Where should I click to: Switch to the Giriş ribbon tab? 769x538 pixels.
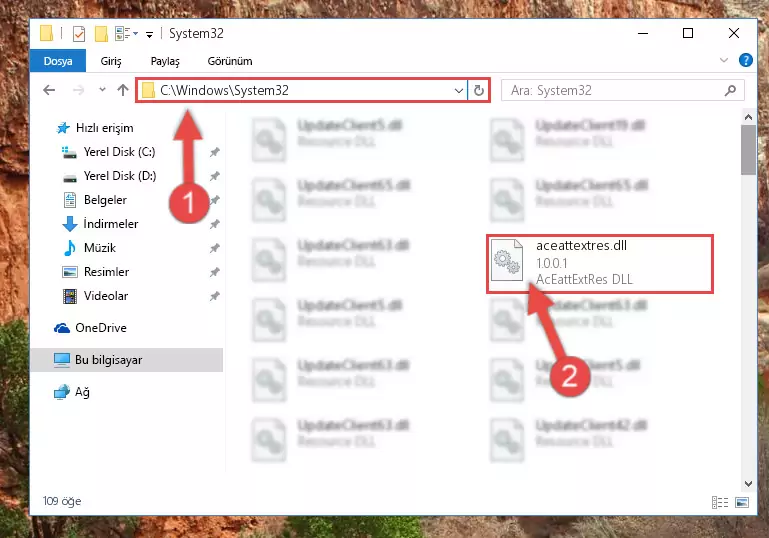click(111, 61)
